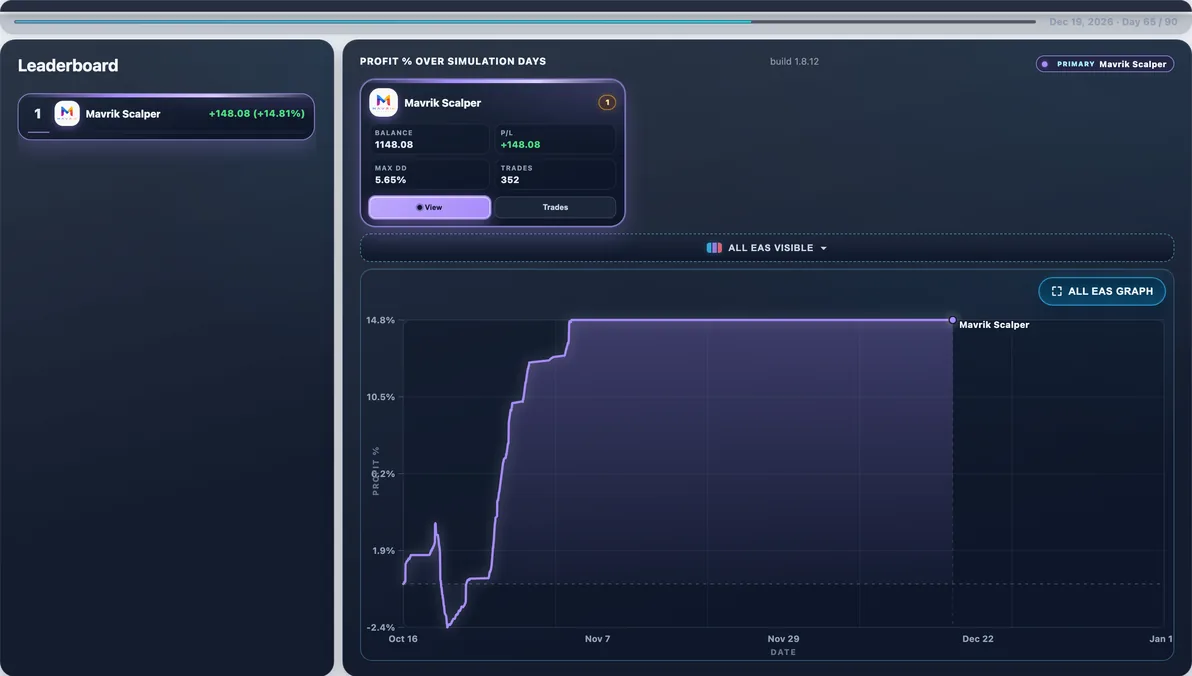The width and height of the screenshot is (1192, 676).
Task: Click the 10.5% y-axis label
Action: pyautogui.click(x=380, y=397)
